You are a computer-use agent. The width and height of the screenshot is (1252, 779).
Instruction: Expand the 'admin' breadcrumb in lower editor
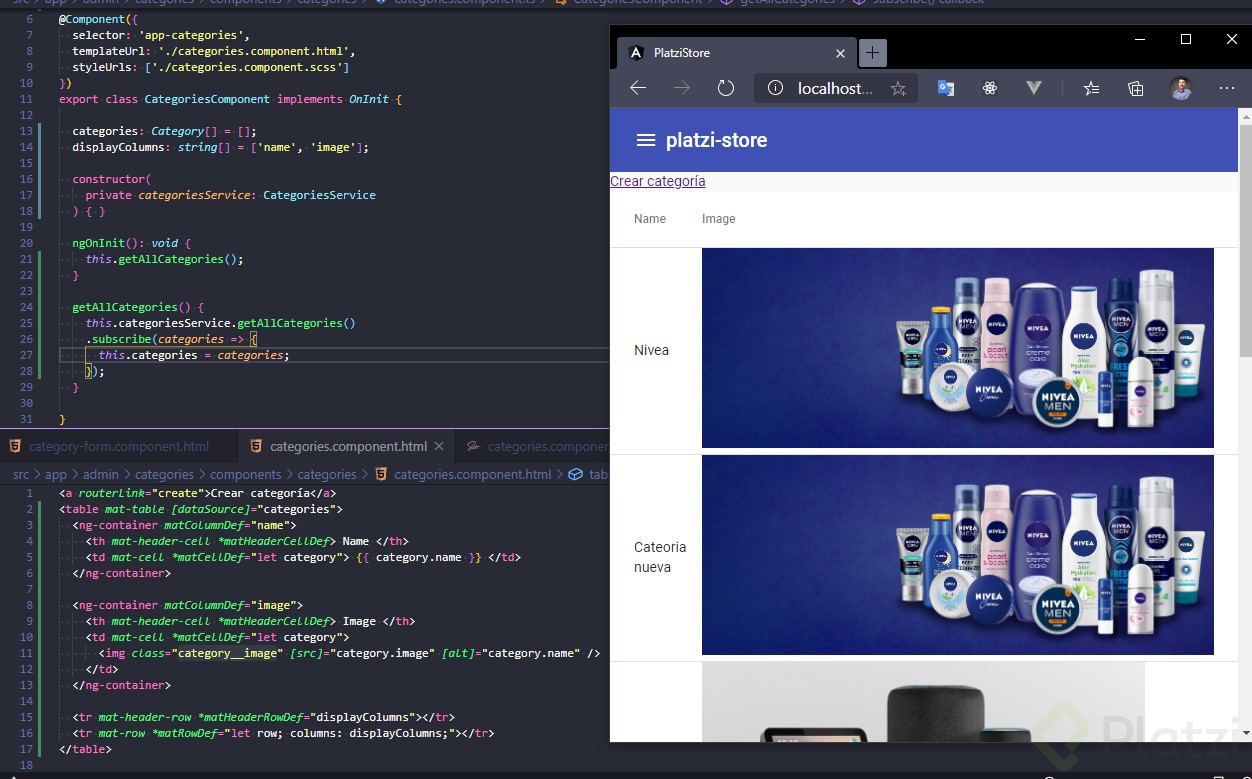(x=100, y=474)
